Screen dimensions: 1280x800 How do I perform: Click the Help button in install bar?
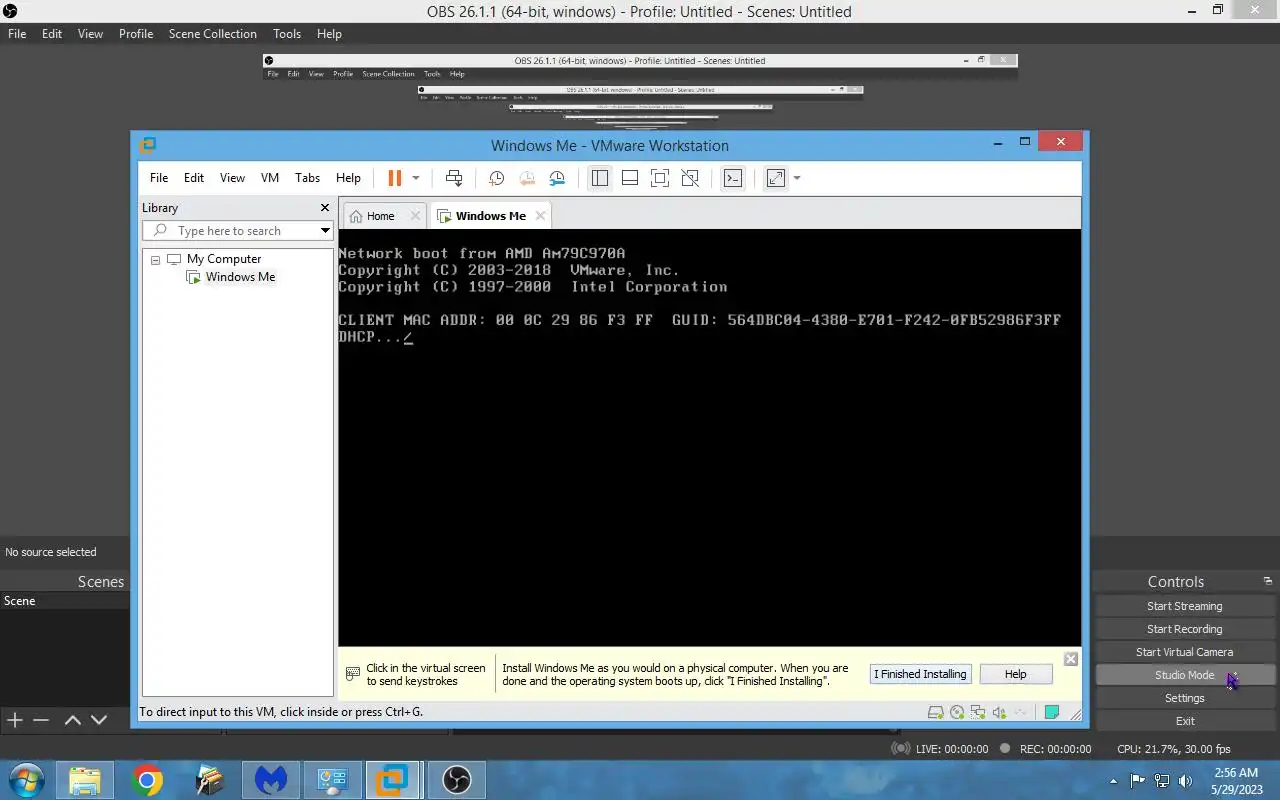click(x=1015, y=674)
